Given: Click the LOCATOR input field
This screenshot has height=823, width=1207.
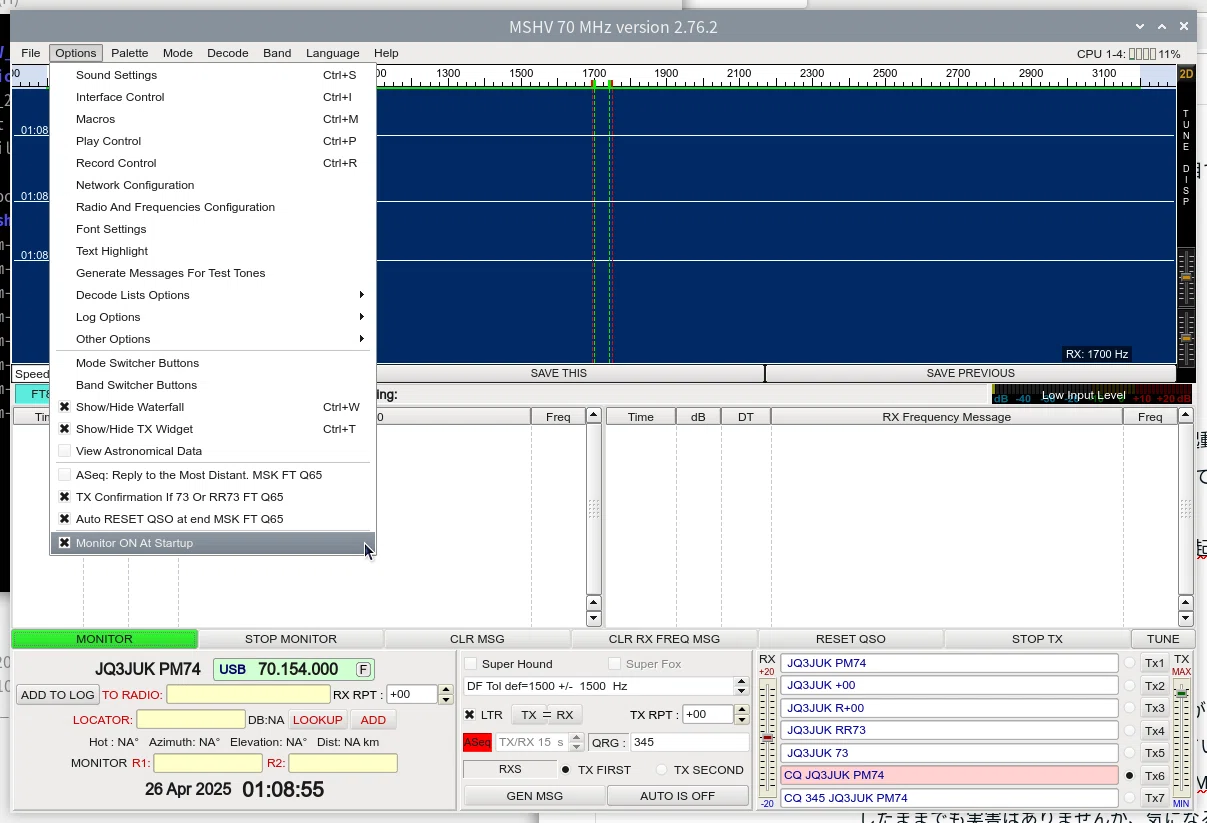Looking at the screenshot, I should pos(191,720).
